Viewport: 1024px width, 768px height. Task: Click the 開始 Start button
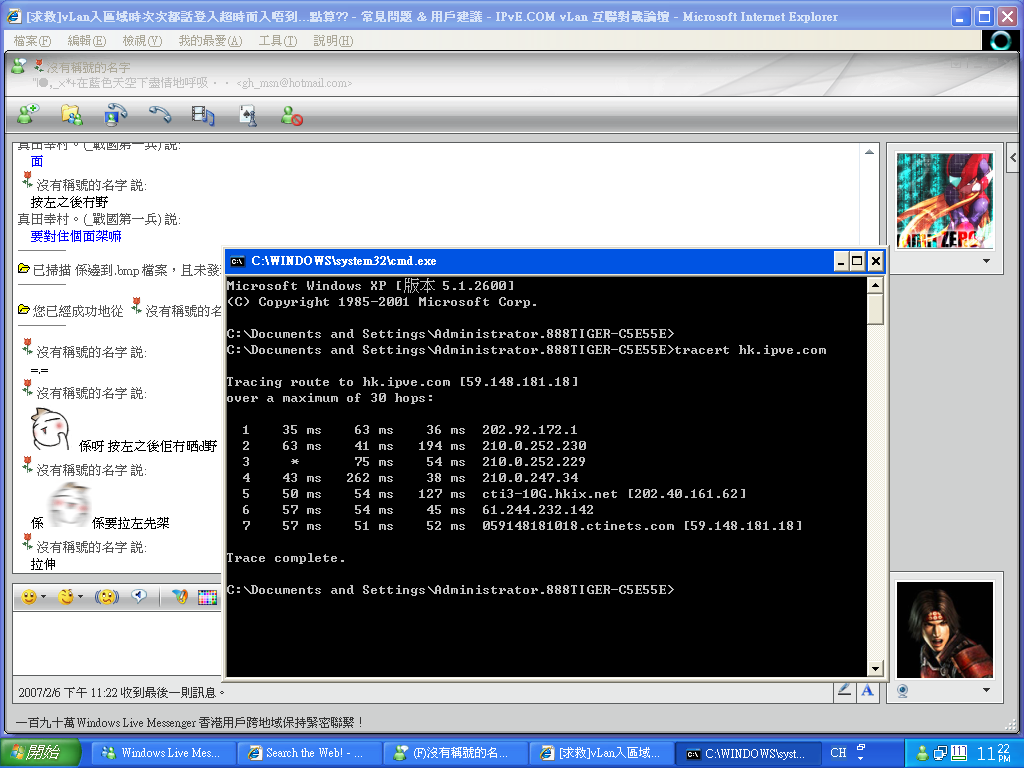pos(40,753)
